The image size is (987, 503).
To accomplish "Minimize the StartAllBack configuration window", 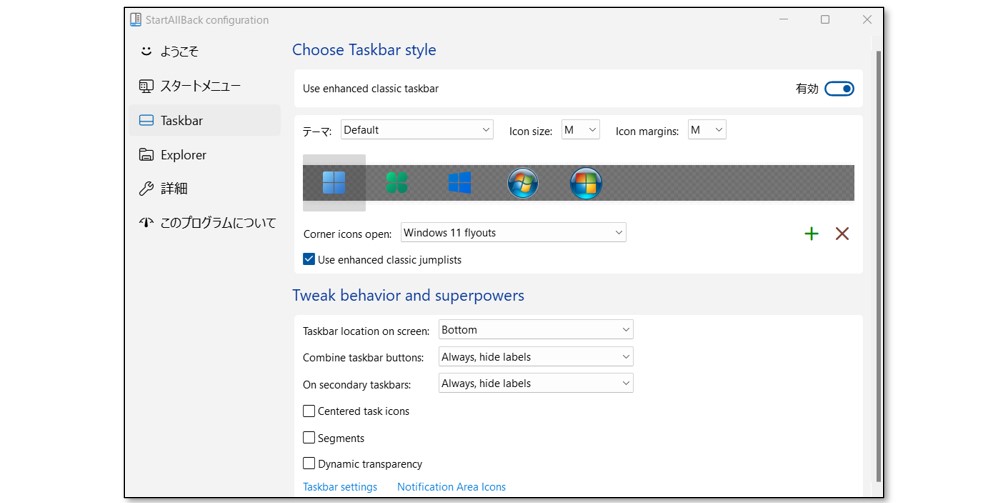I will point(783,20).
